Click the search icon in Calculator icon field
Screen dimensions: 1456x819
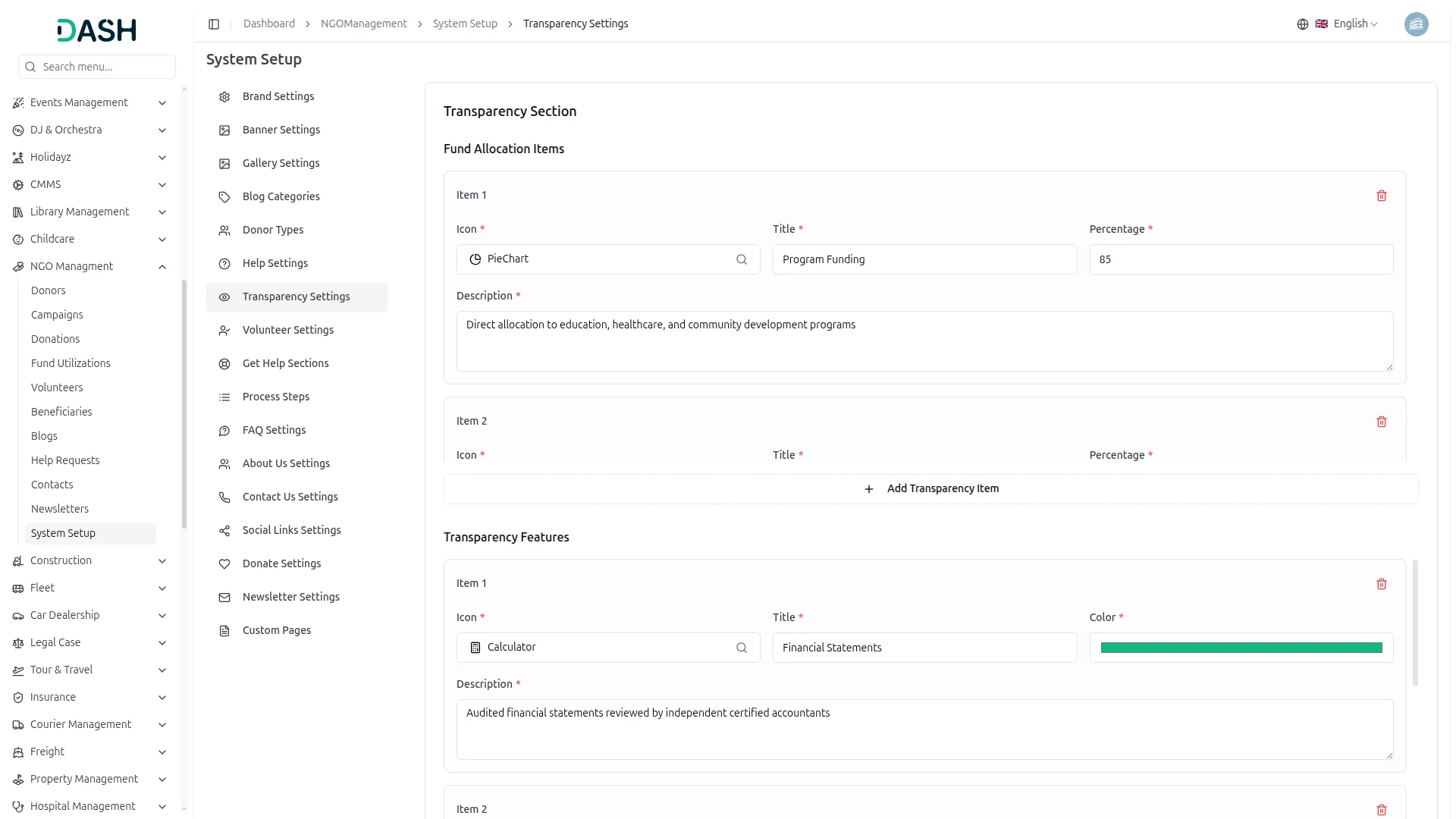[x=741, y=648]
